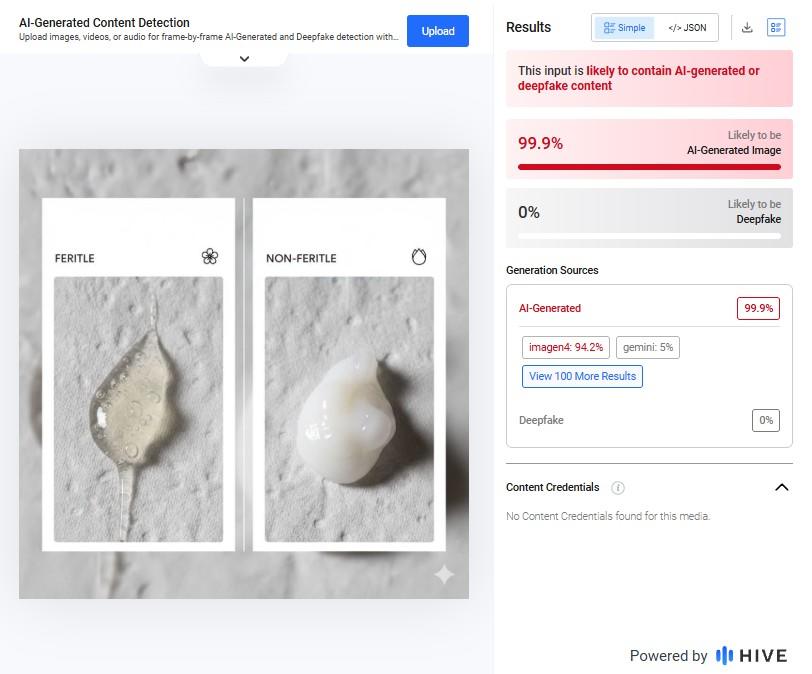Click the uploaded image preview
812x674 pixels.
coord(244,374)
